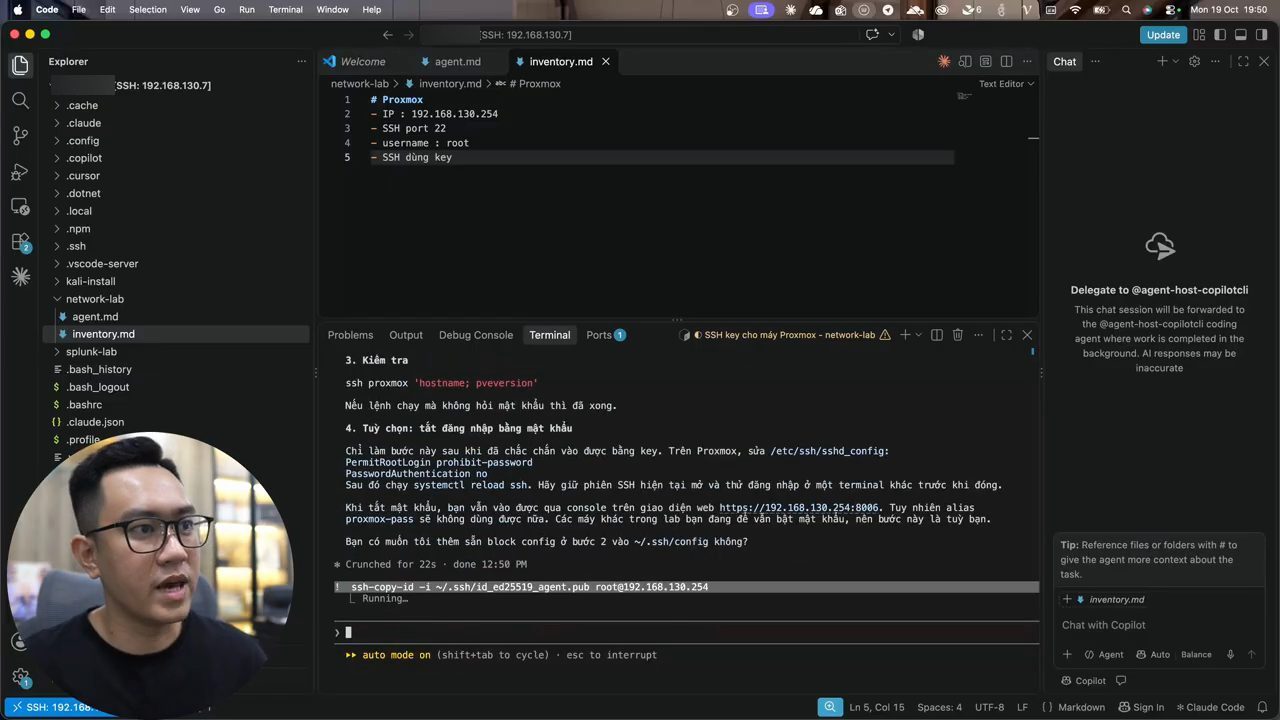
Task: Click the Claude spark icon in editor toolbar
Action: click(944, 62)
